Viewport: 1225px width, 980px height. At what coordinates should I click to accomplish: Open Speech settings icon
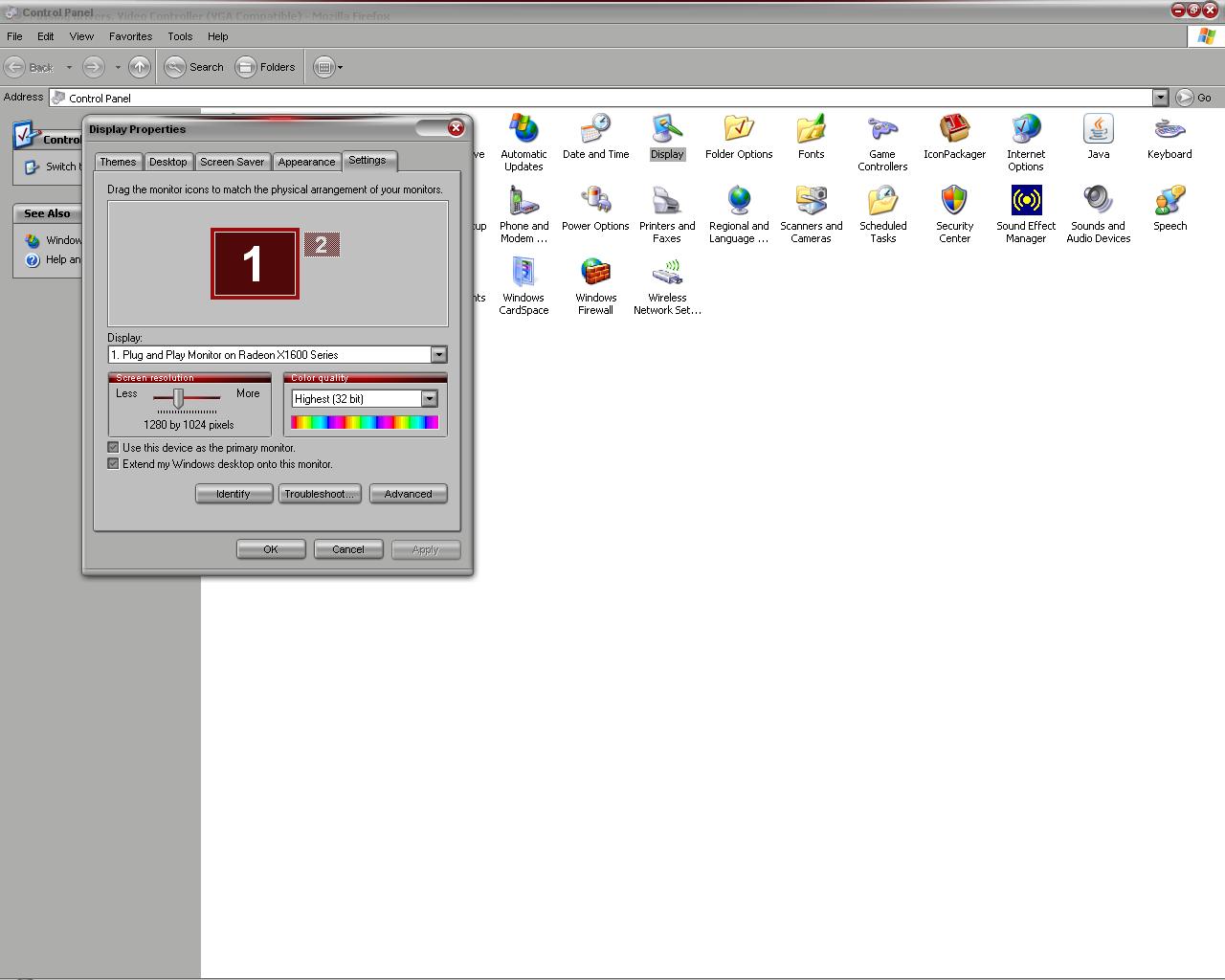click(1169, 208)
